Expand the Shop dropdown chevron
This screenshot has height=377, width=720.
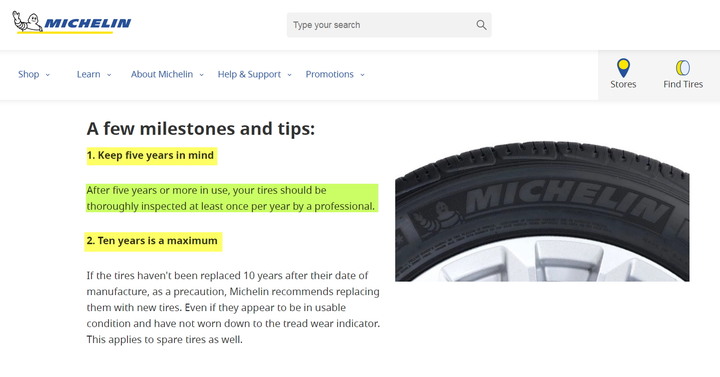click(47, 75)
